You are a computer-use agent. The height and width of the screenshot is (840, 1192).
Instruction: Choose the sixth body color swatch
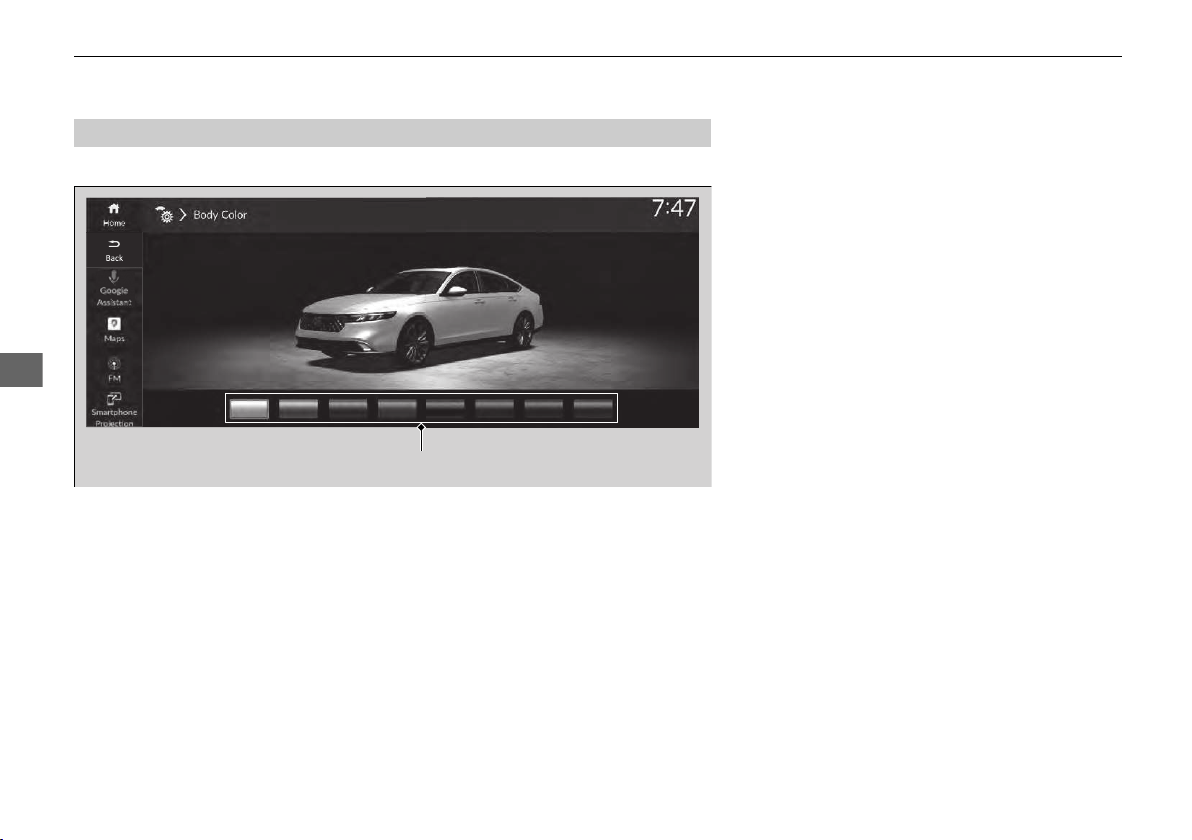pyautogui.click(x=494, y=408)
